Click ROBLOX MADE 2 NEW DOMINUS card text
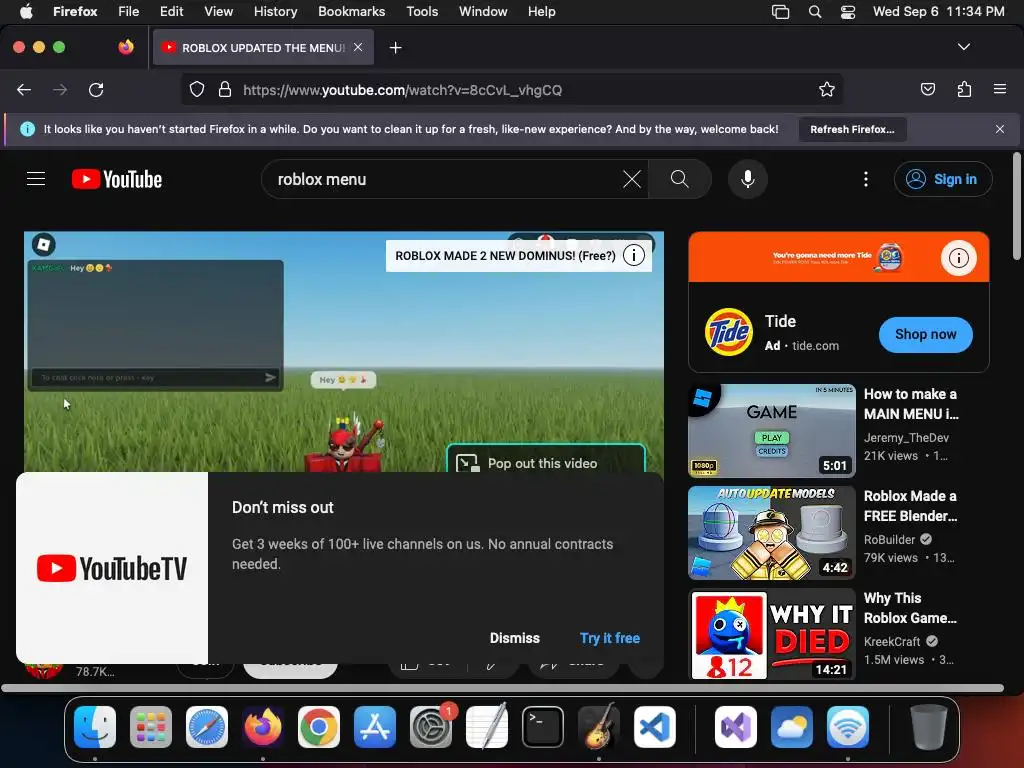This screenshot has height=768, width=1024. (505, 256)
